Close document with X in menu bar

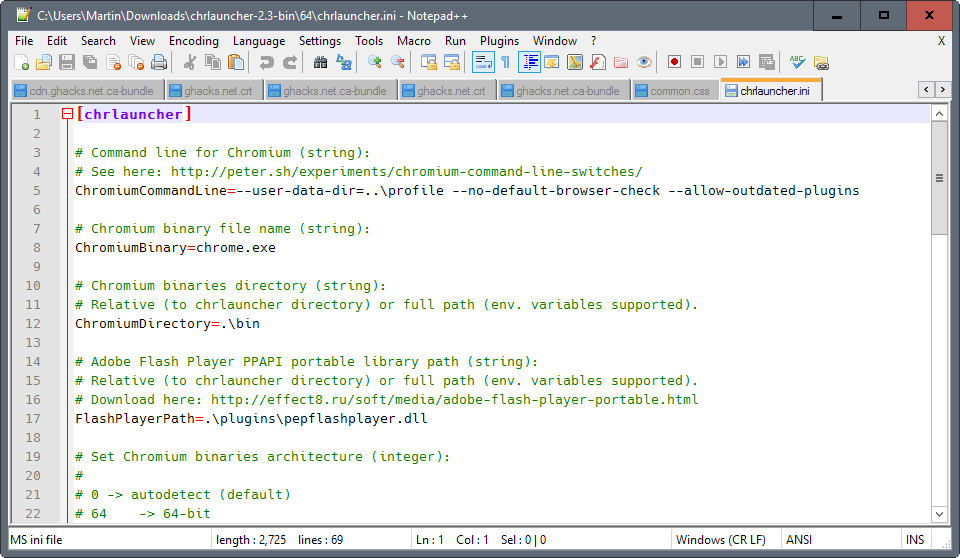point(941,41)
